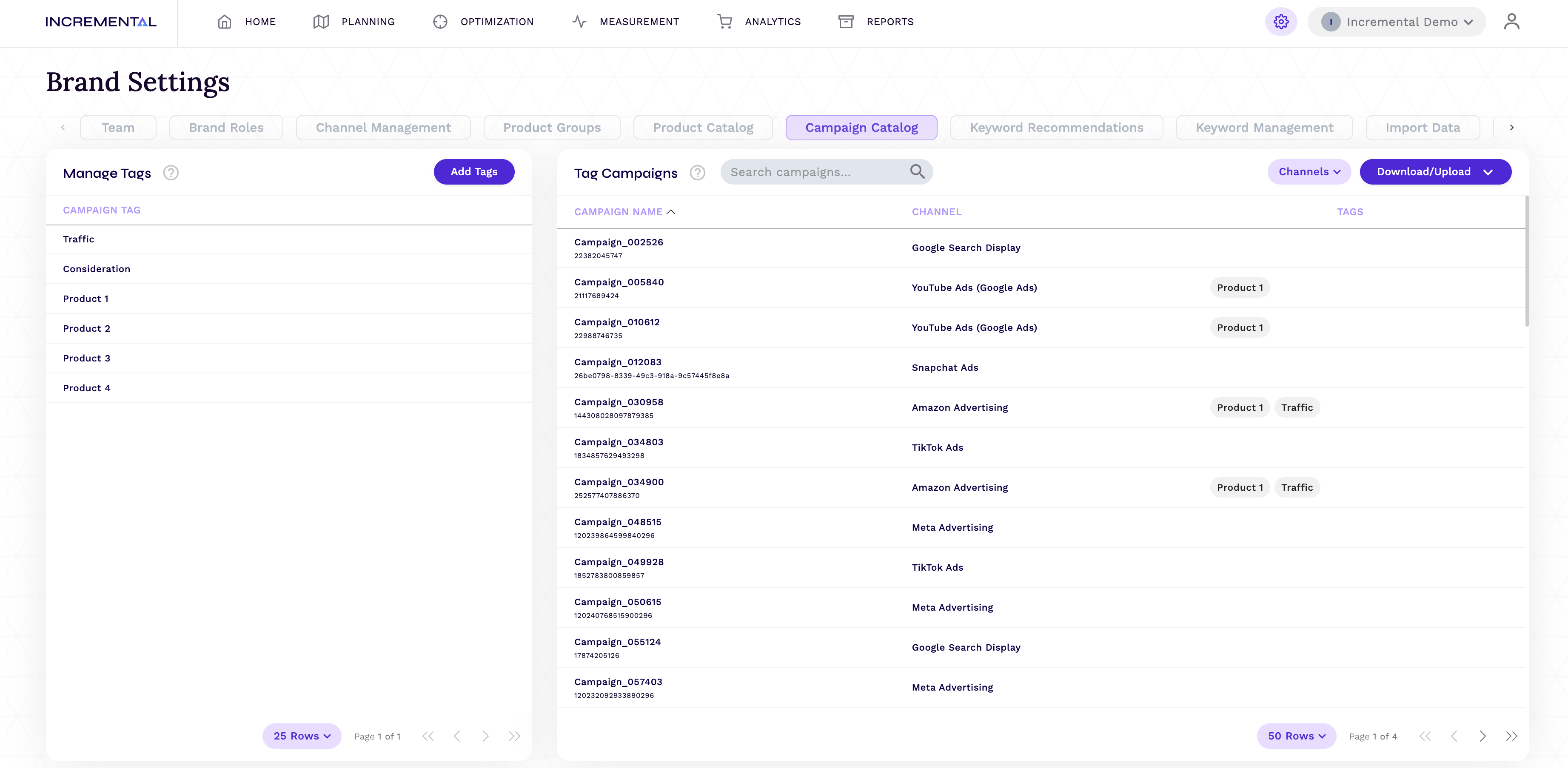1568x768 pixels.
Task: Click the Tags column header
Action: click(1350, 212)
